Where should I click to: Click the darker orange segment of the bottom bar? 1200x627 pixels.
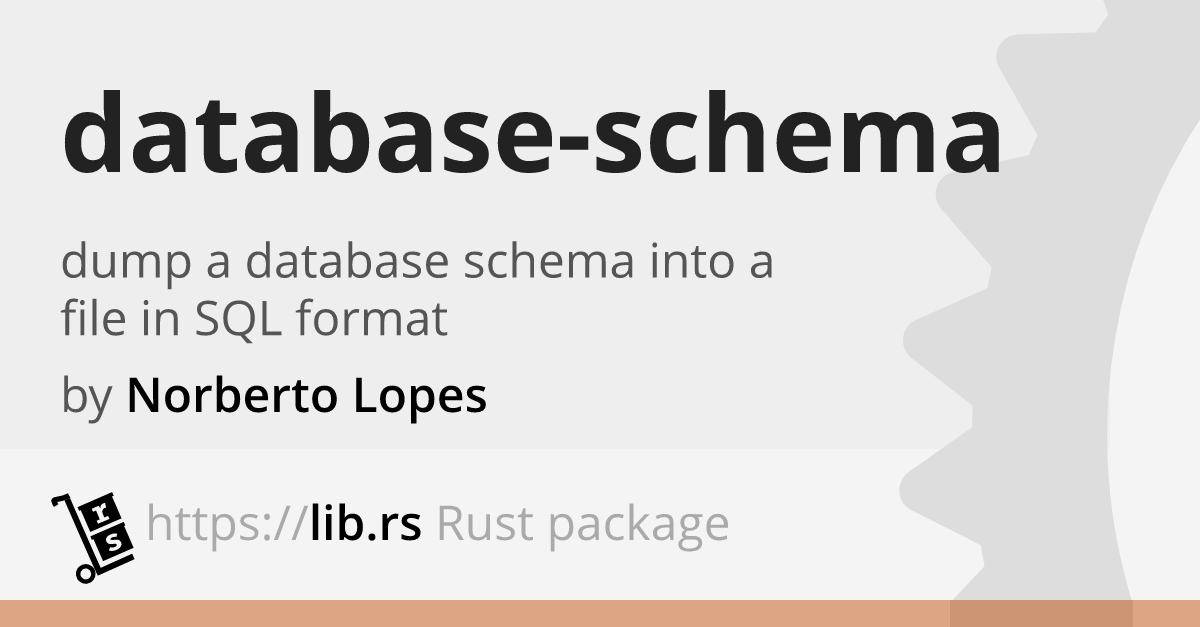(x=1041, y=613)
